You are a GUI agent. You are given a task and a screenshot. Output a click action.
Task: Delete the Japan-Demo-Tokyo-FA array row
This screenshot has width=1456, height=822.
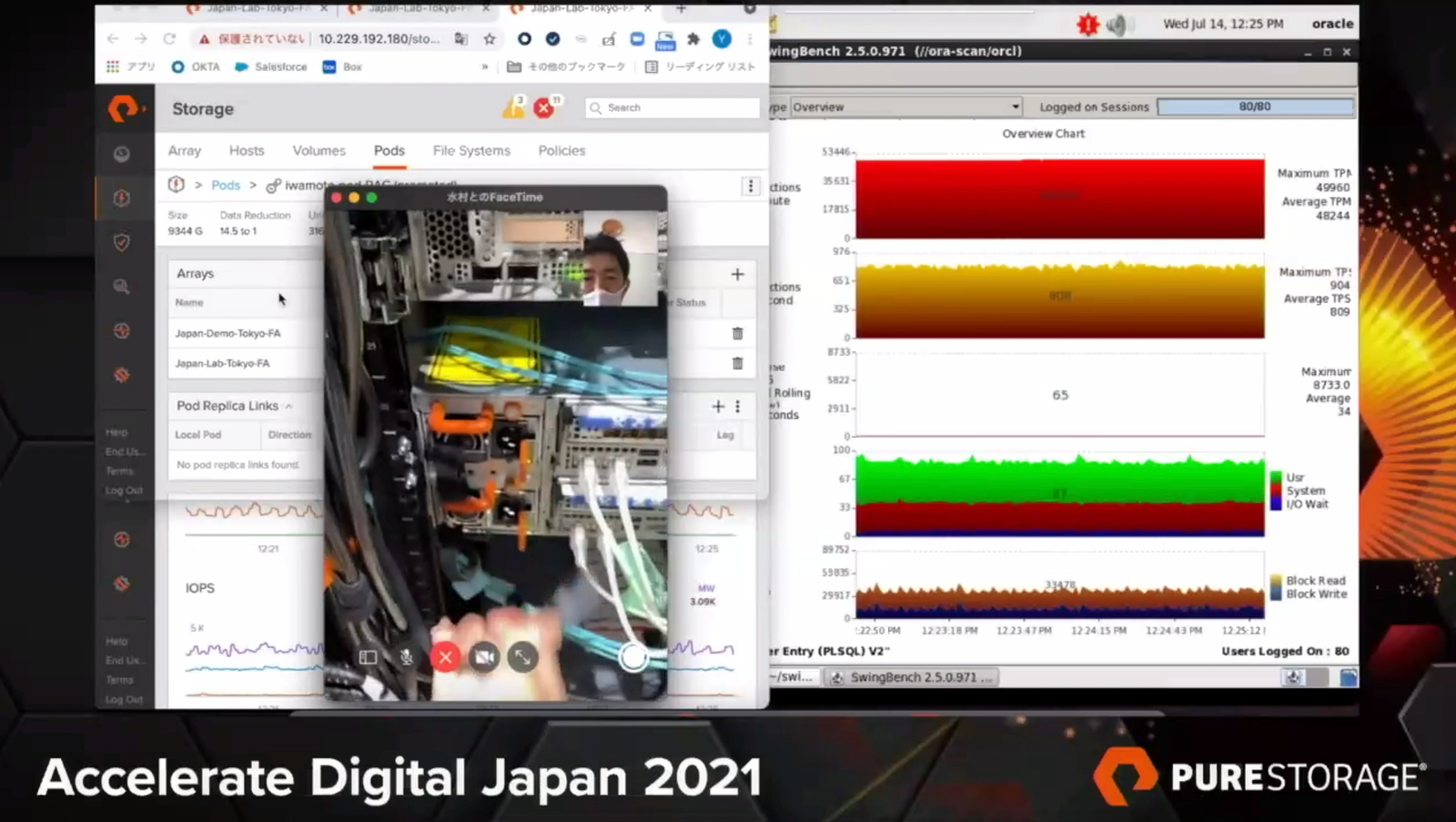click(738, 333)
